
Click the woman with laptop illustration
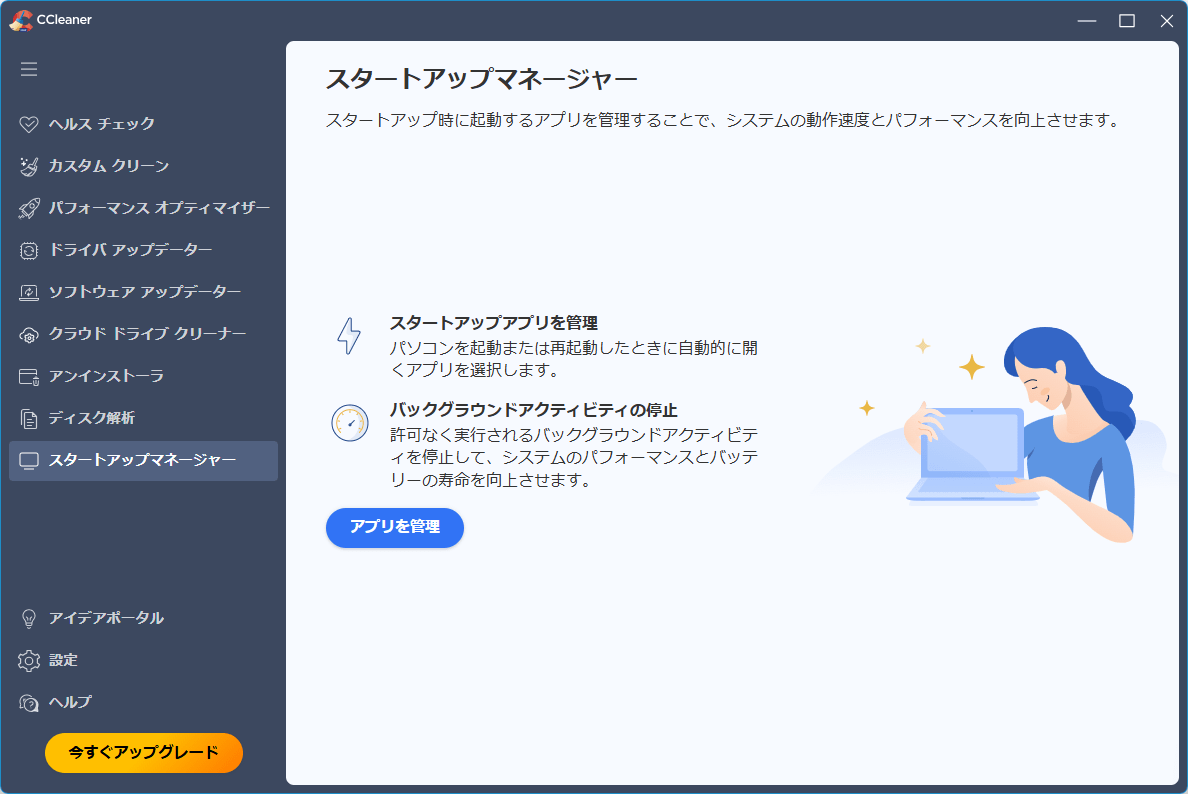click(1020, 432)
